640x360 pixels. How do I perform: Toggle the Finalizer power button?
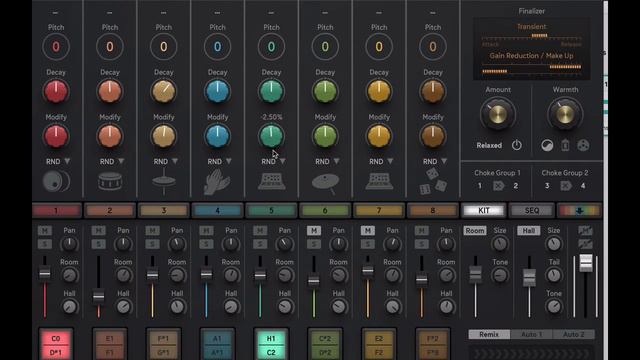517,145
